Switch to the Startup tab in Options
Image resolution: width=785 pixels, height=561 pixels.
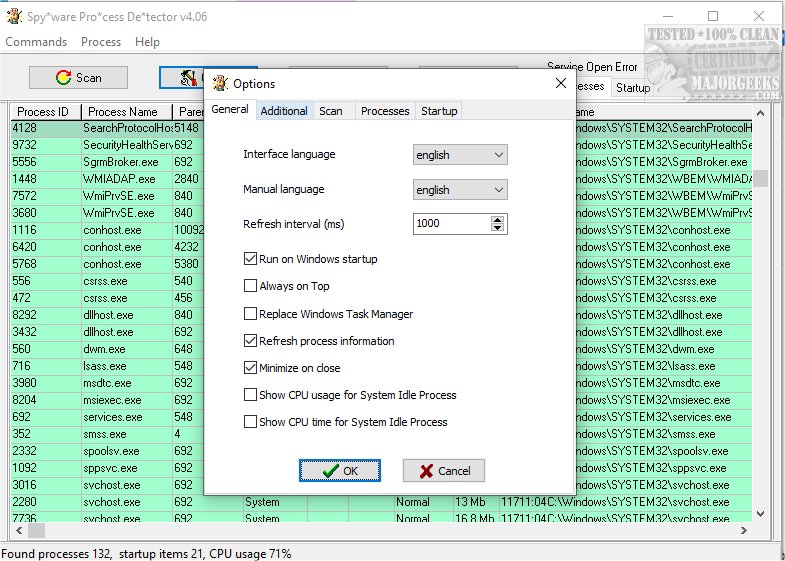(x=439, y=111)
